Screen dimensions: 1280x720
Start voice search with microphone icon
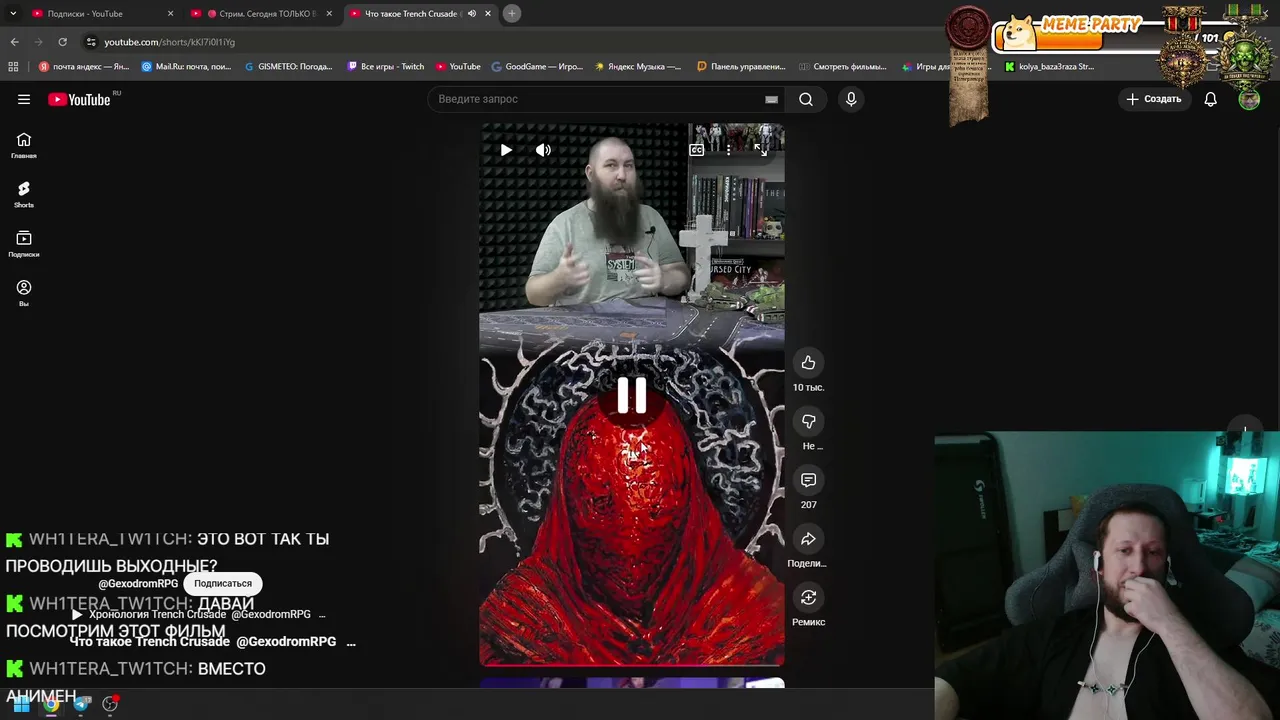[x=851, y=99]
